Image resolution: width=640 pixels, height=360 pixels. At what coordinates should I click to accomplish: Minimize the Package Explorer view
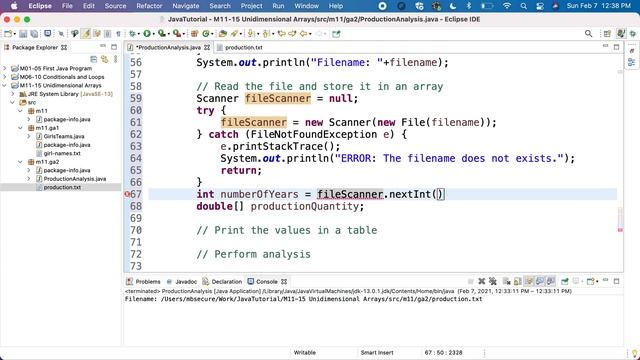[103, 47]
